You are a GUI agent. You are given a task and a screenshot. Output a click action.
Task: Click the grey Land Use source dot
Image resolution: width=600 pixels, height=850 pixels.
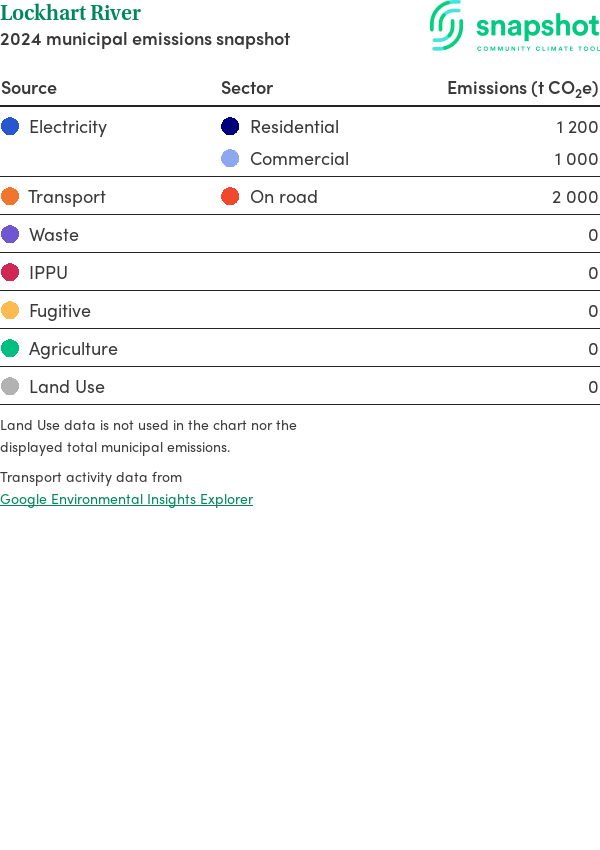coord(10,387)
